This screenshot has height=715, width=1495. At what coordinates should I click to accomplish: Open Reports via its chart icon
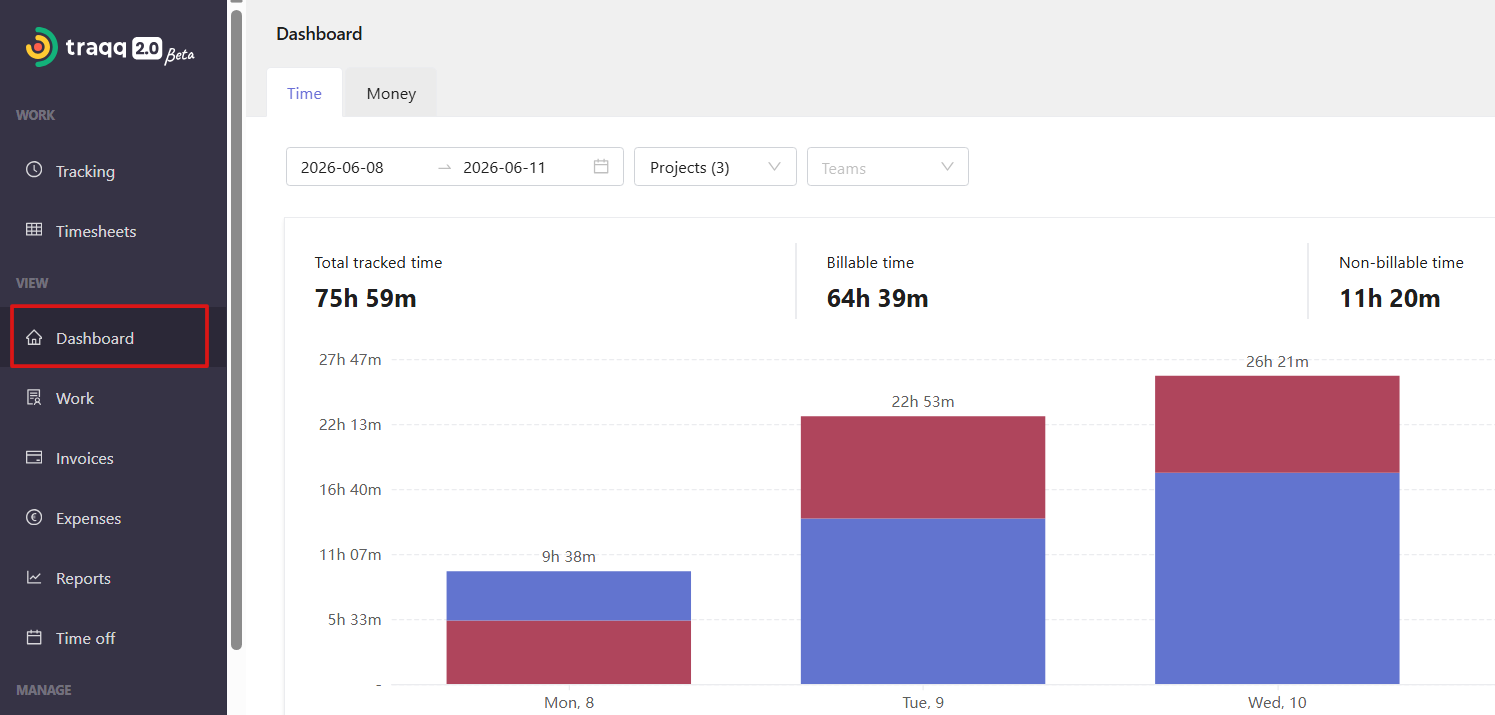tap(34, 578)
